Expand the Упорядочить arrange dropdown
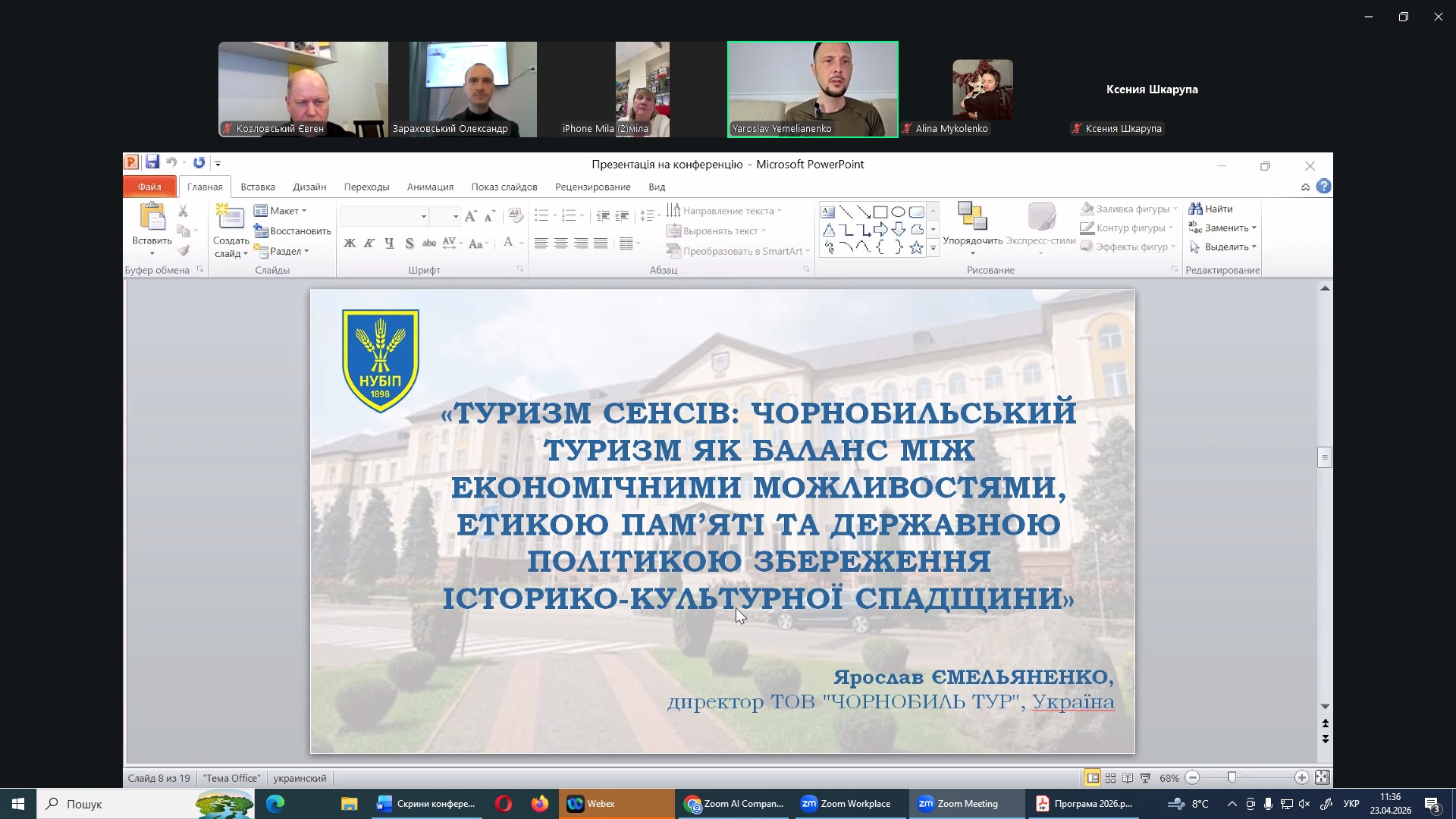 [x=972, y=241]
